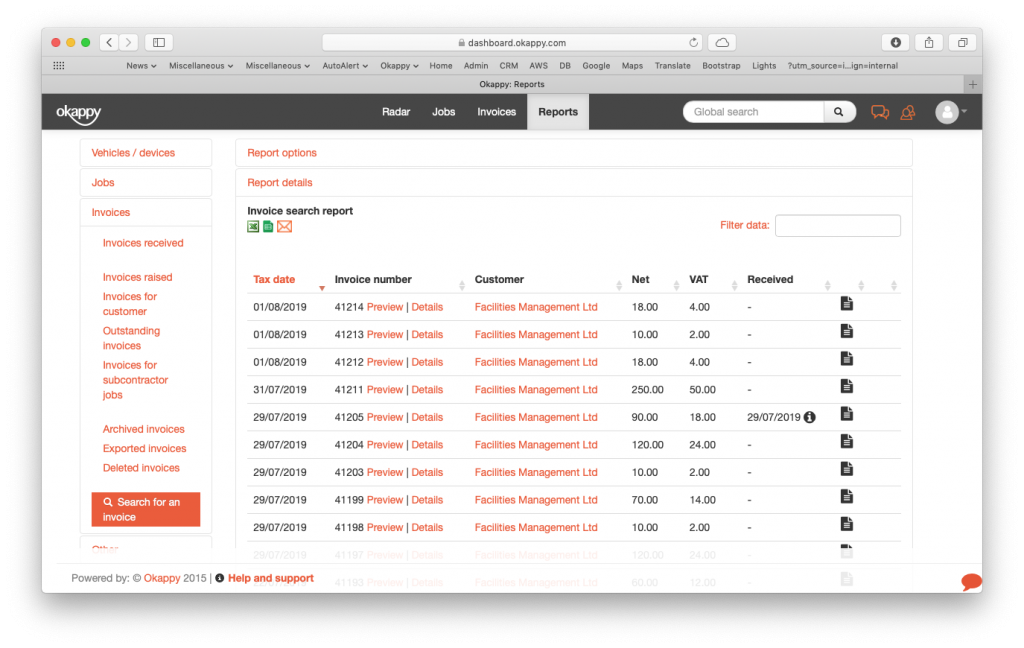Open customer link on invoice 41199 row
Image resolution: width=1024 pixels, height=648 pixels.
(x=536, y=500)
